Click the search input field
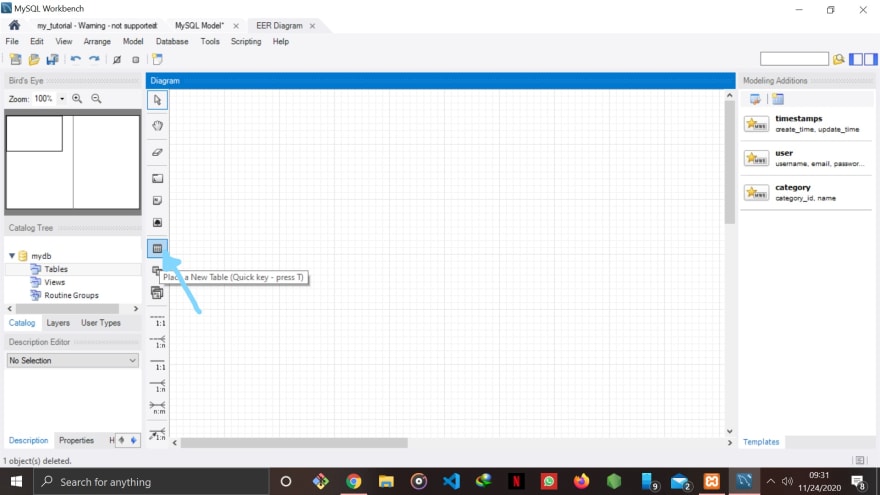The width and height of the screenshot is (880, 495). tap(794, 59)
